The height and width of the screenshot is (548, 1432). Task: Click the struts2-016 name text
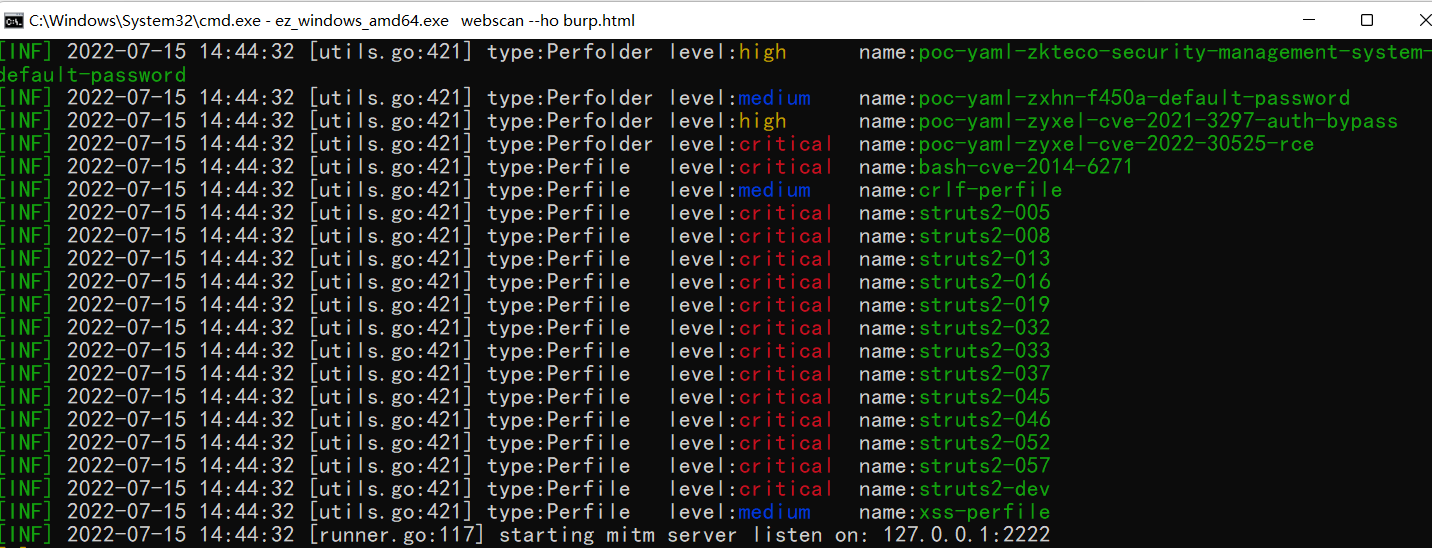[x=984, y=282]
